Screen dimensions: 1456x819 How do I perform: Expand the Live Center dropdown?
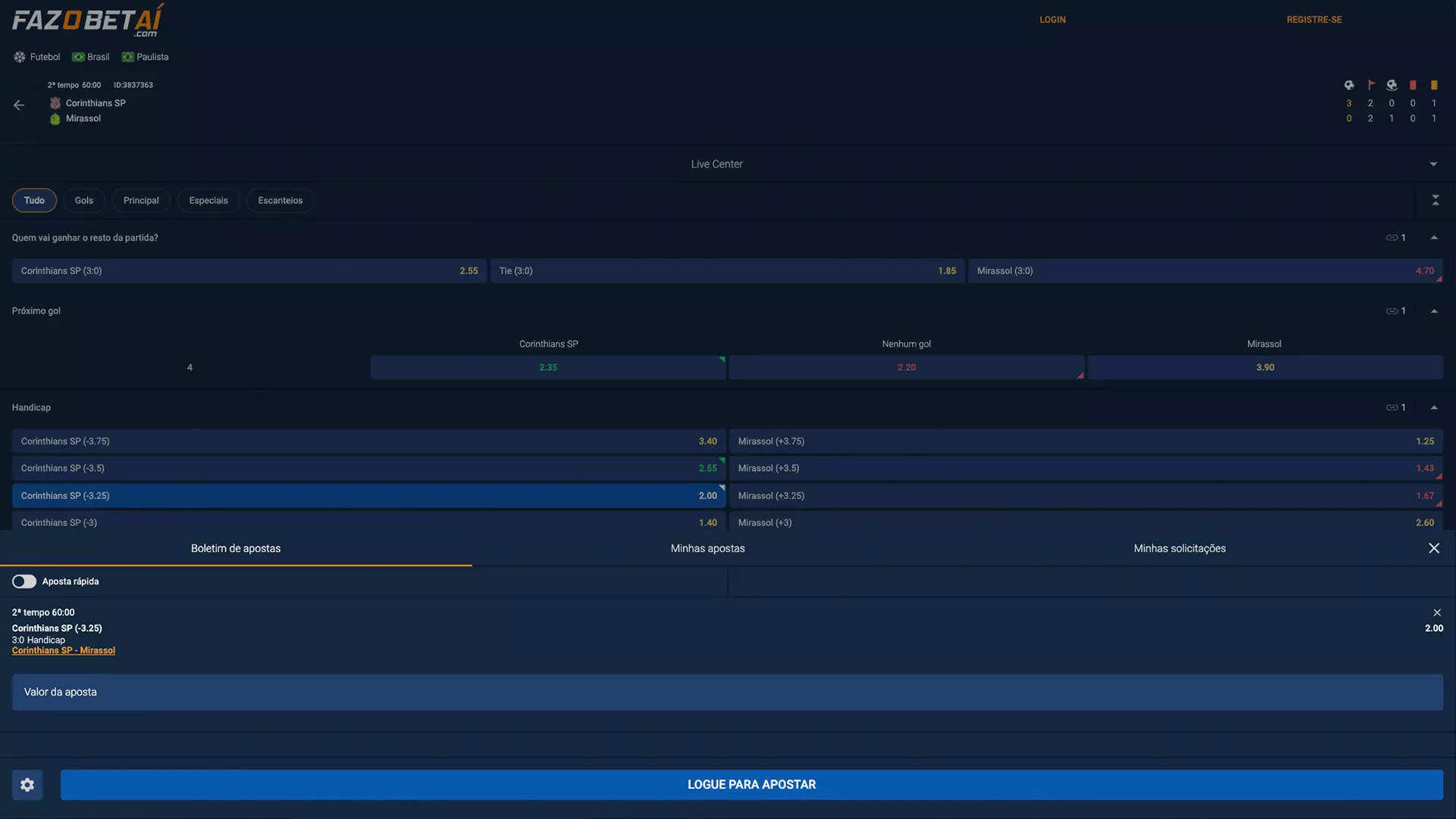pyautogui.click(x=1433, y=164)
